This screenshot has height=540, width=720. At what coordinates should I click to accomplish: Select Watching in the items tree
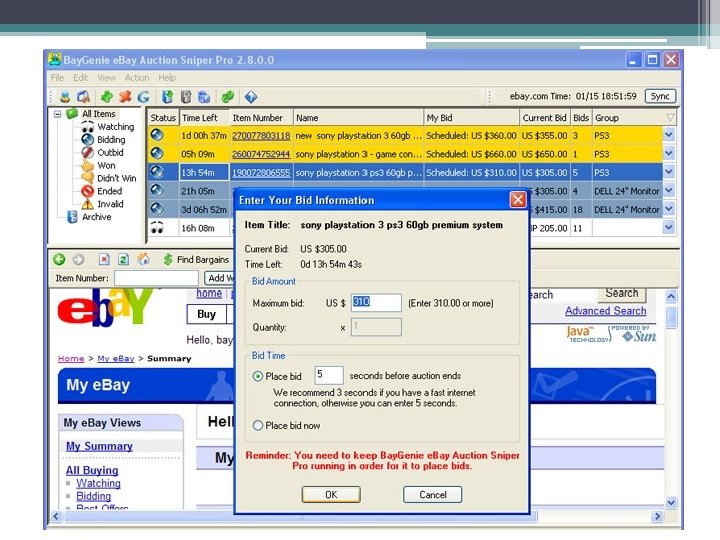[115, 127]
